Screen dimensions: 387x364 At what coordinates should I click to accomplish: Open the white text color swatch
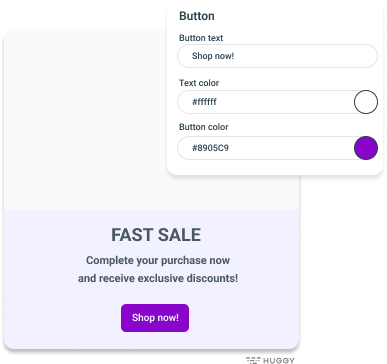tap(366, 102)
